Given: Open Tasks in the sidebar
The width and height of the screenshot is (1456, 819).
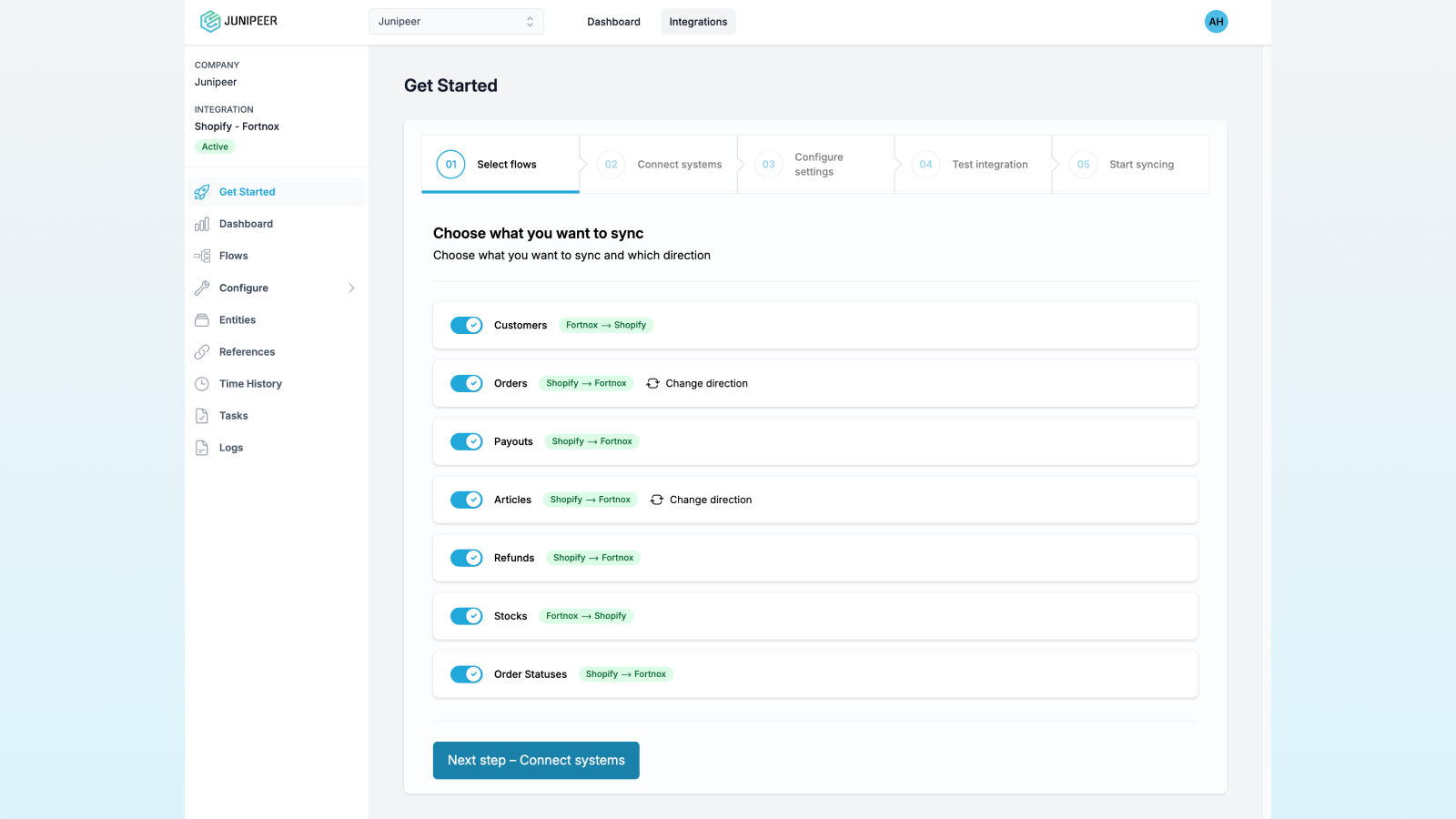Looking at the screenshot, I should click(x=277, y=416).
